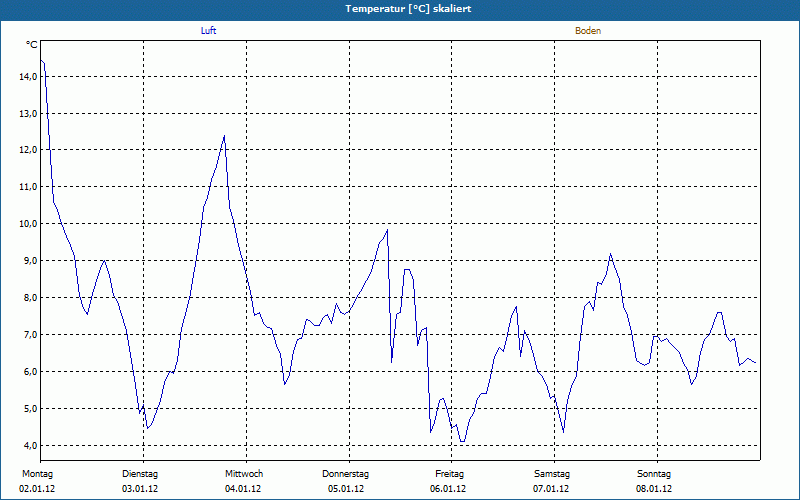
Task: Click the date 05.01.12
Action: click(x=346, y=489)
